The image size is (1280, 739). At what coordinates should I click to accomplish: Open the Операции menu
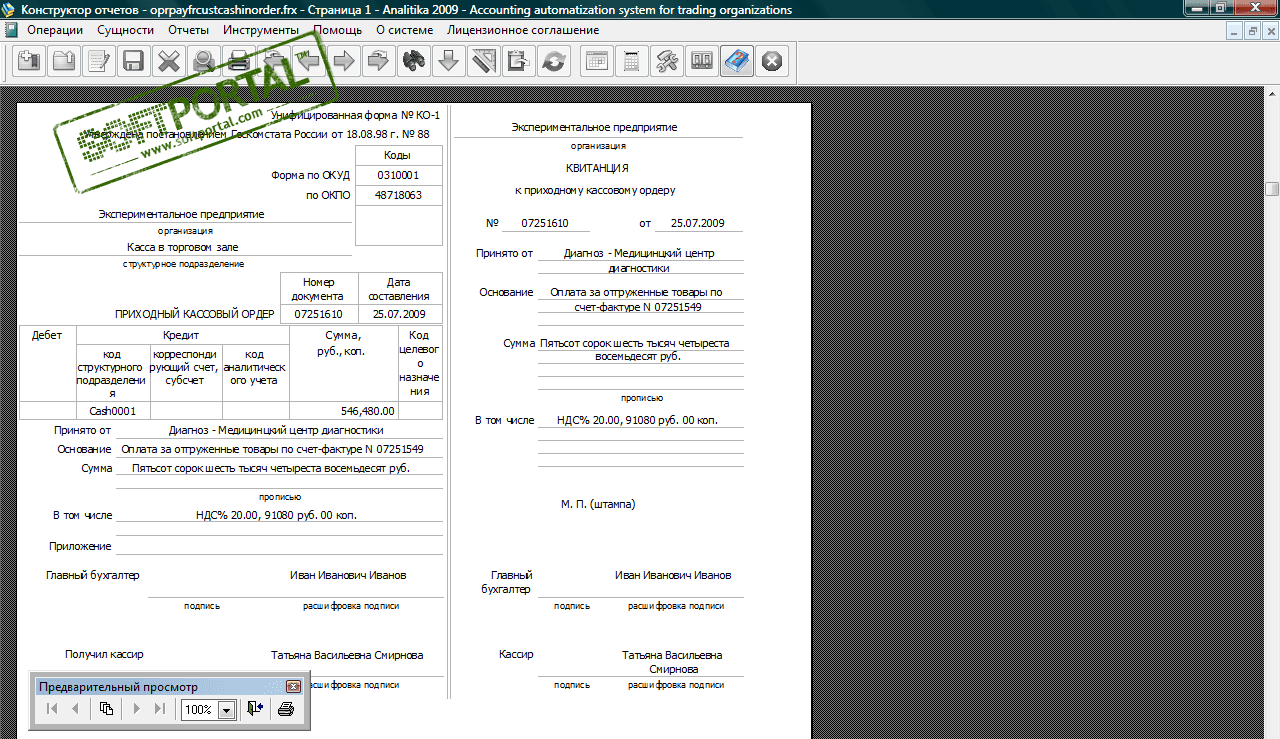click(x=55, y=30)
